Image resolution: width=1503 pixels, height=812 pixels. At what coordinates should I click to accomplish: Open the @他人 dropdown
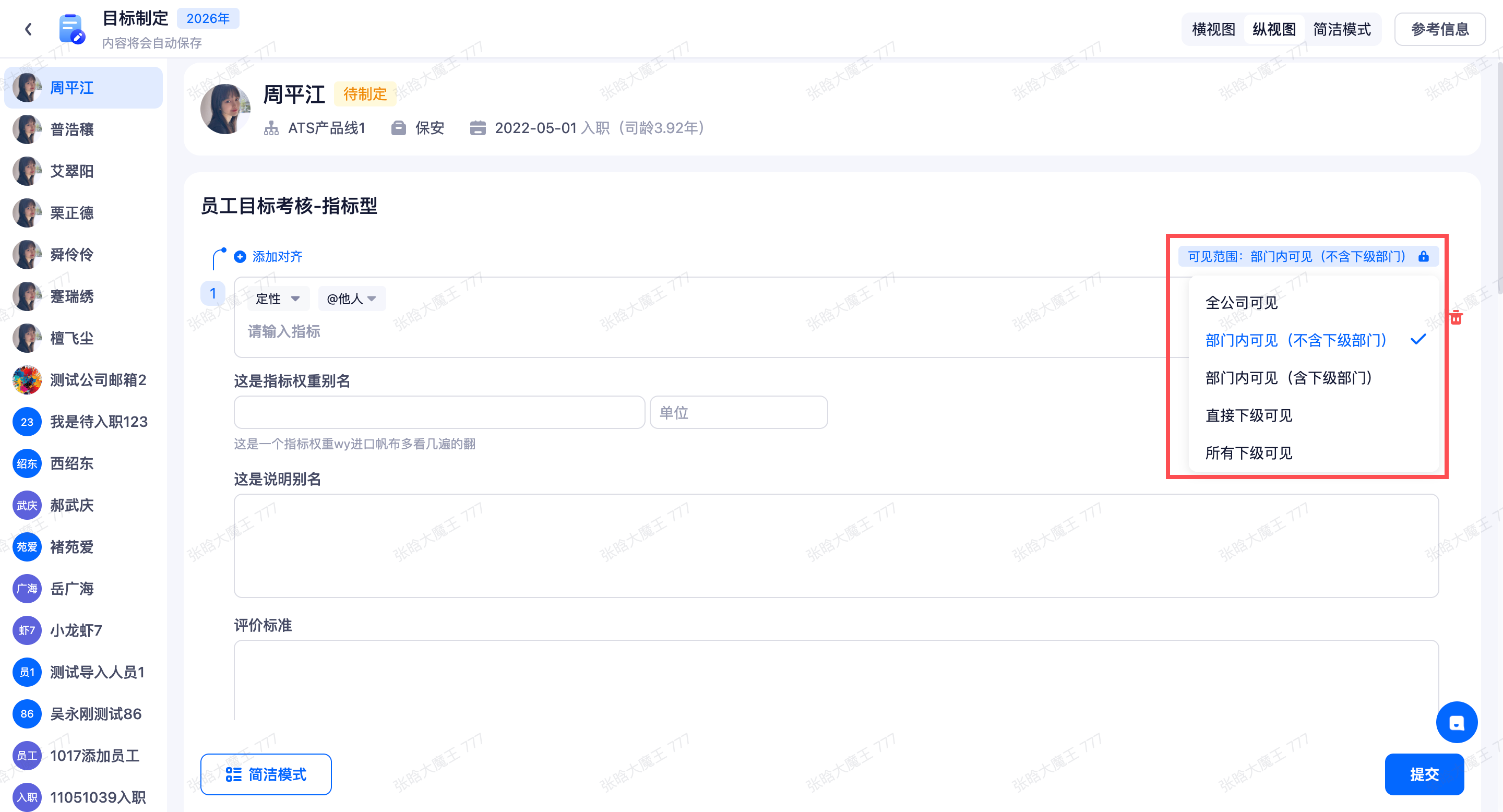pyautogui.click(x=351, y=298)
